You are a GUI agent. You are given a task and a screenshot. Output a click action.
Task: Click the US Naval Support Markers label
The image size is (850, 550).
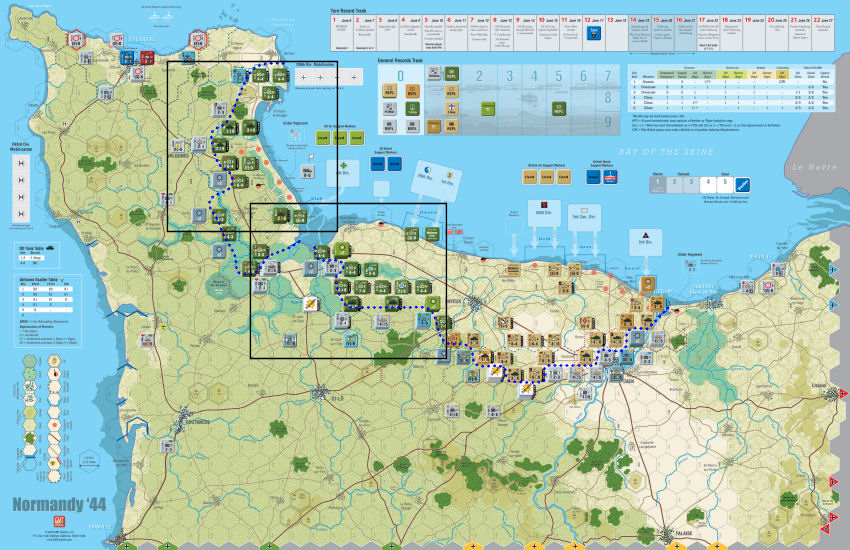pos(385,150)
